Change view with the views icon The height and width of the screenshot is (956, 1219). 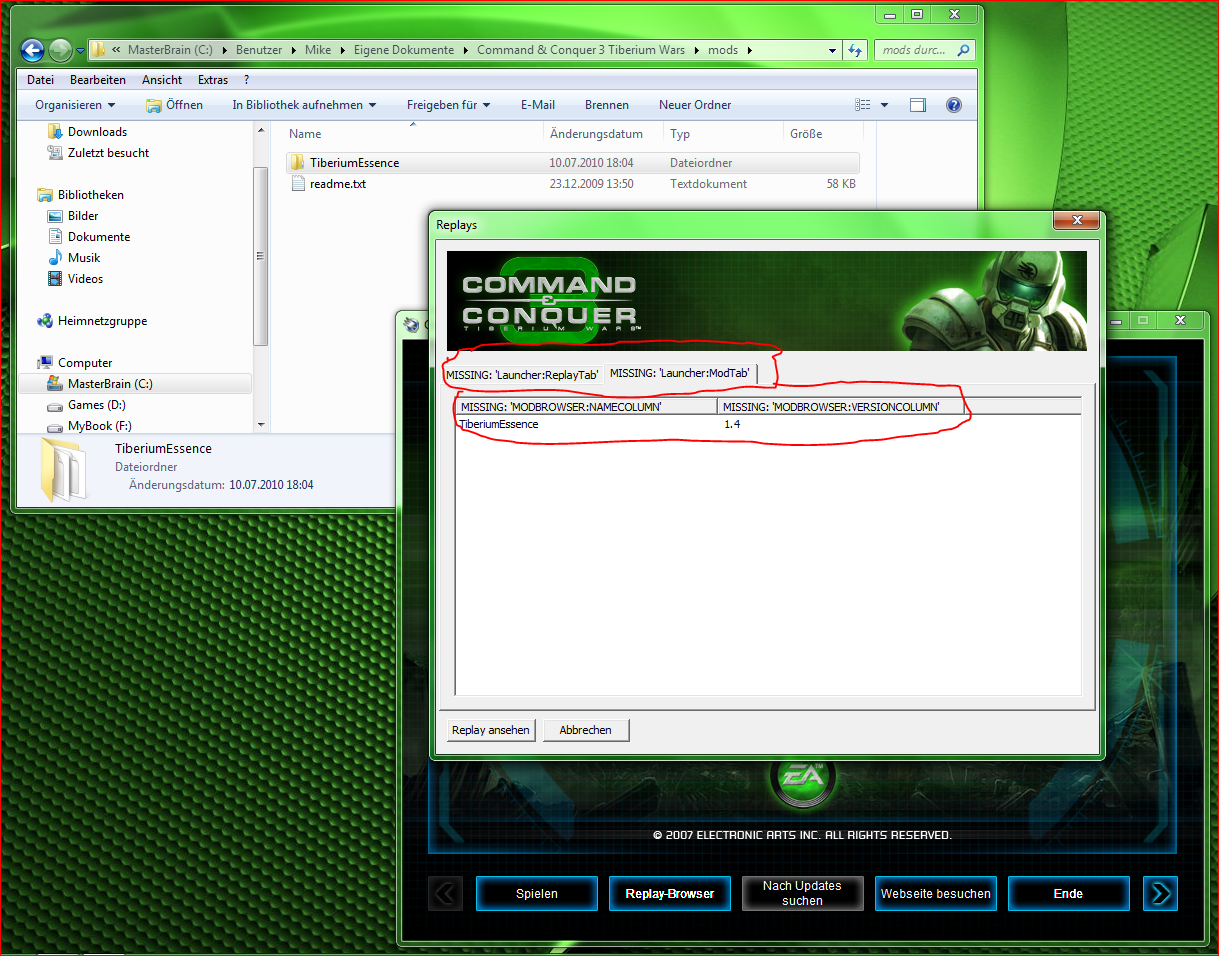tap(864, 105)
